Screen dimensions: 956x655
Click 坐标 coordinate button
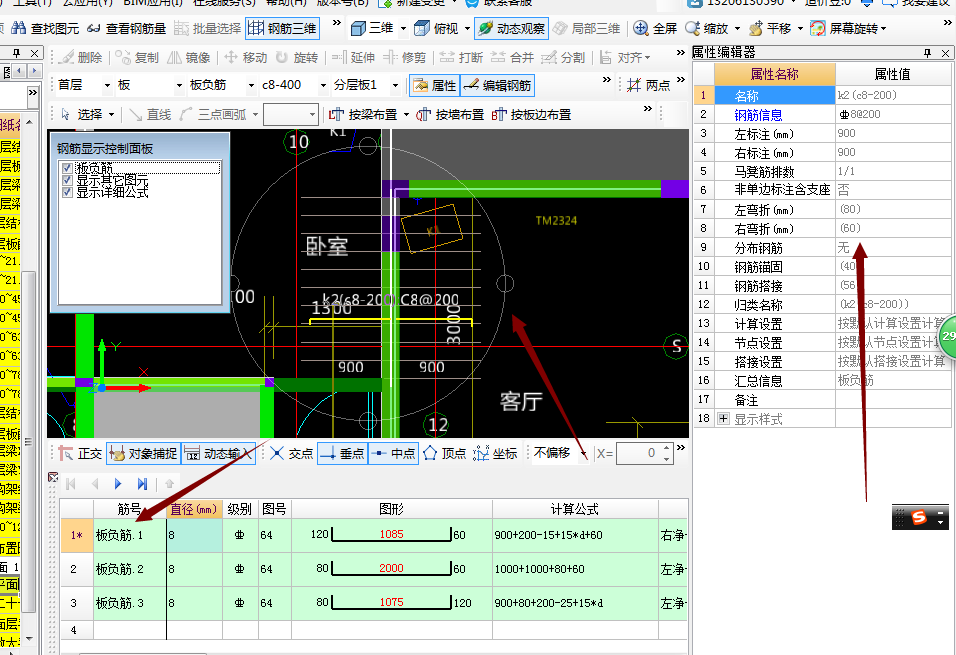click(x=496, y=453)
